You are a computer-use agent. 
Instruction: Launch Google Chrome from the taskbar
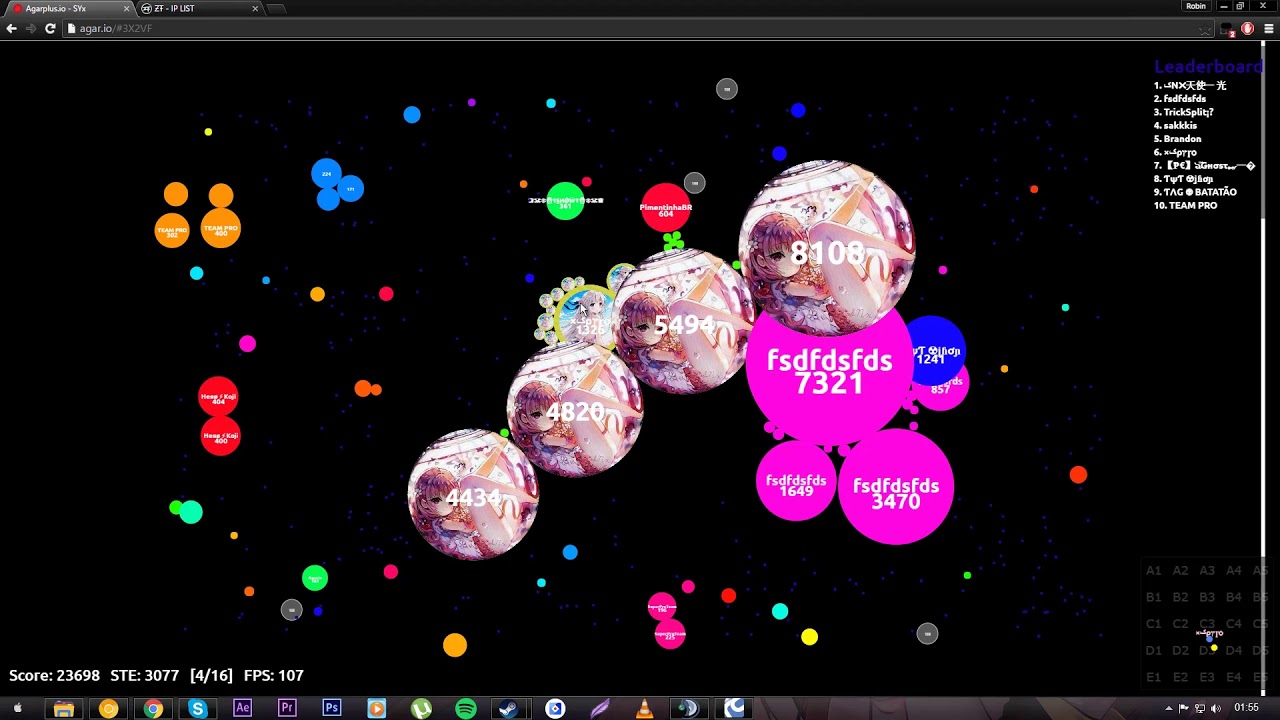153,708
